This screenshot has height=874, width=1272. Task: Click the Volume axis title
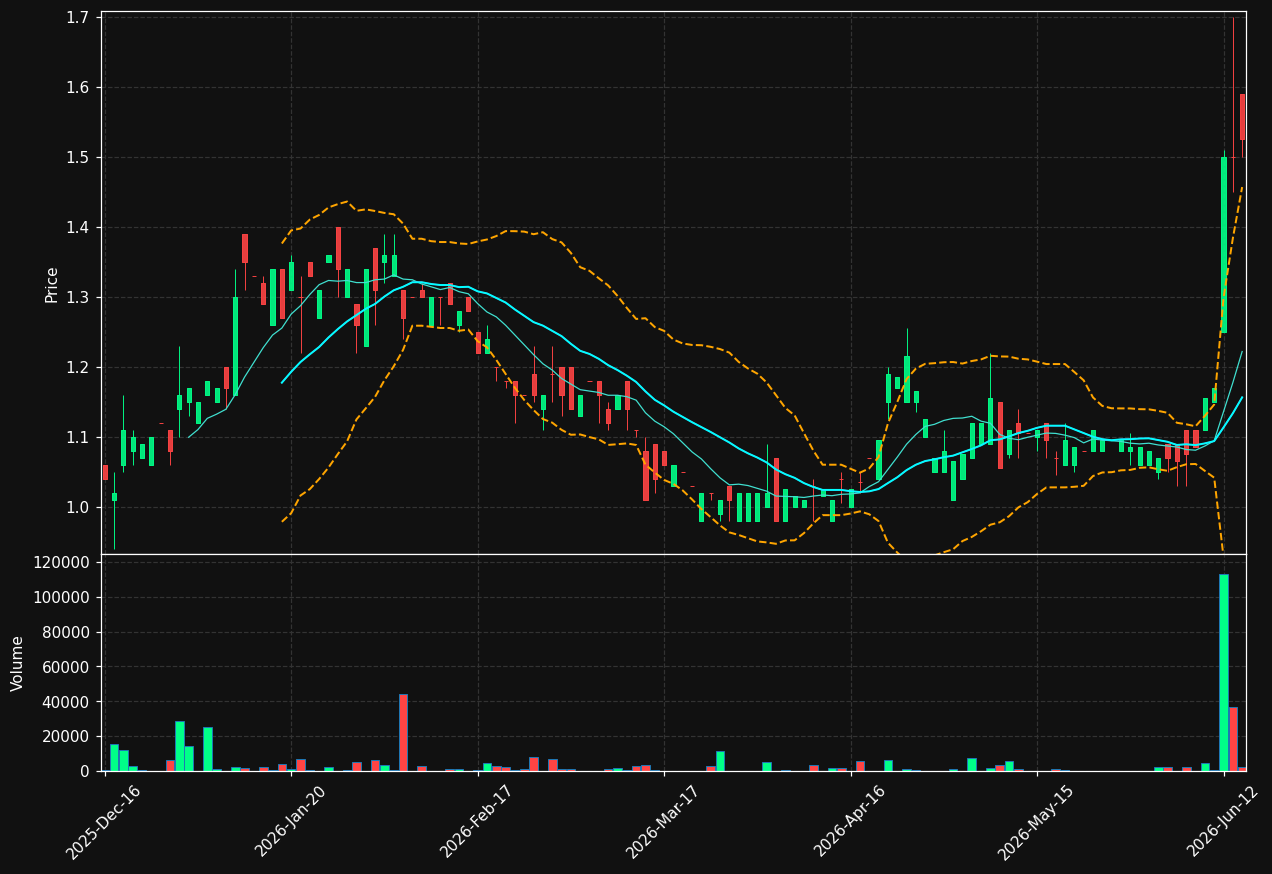pos(18,663)
